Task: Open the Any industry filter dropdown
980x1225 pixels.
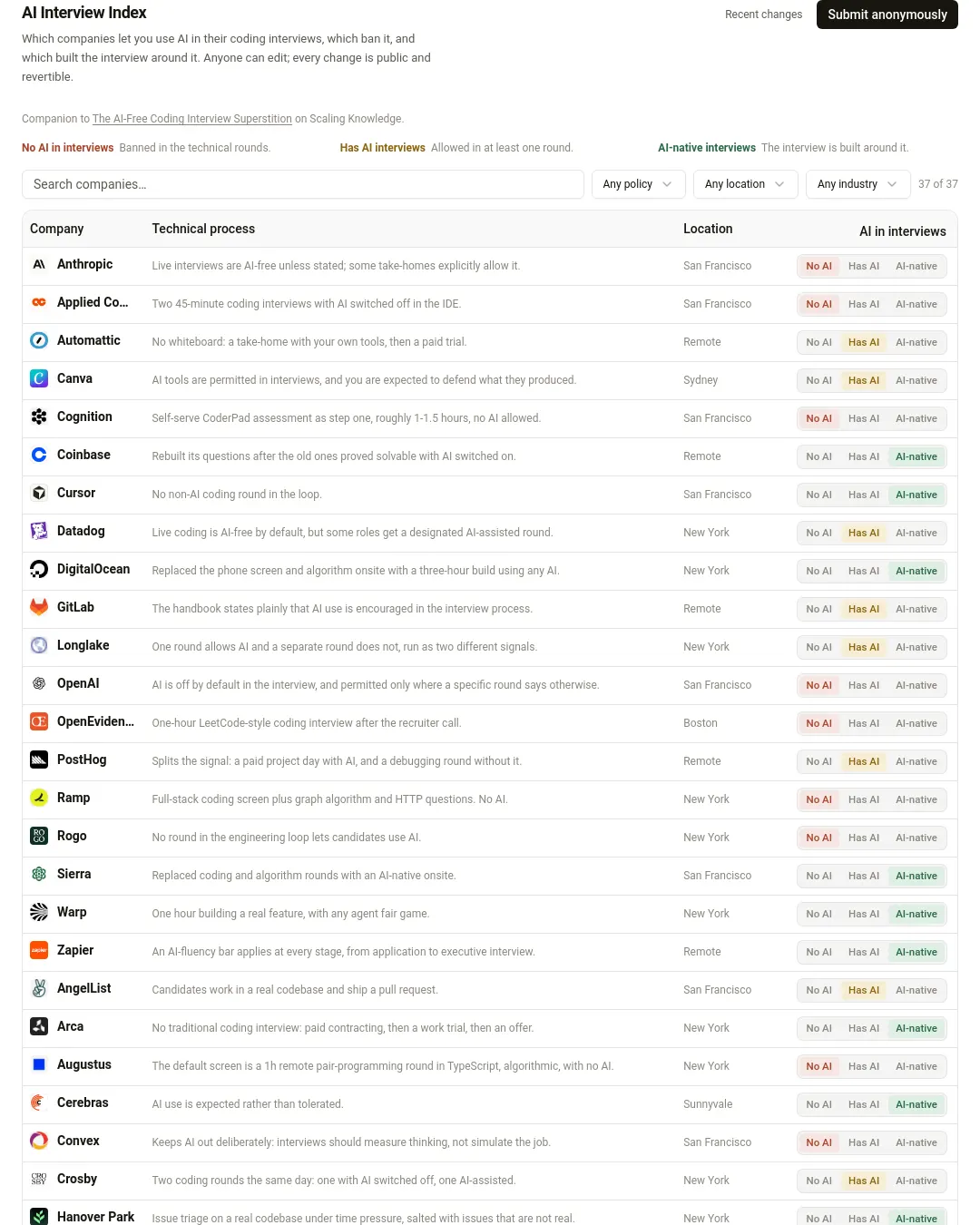Action: (x=857, y=184)
